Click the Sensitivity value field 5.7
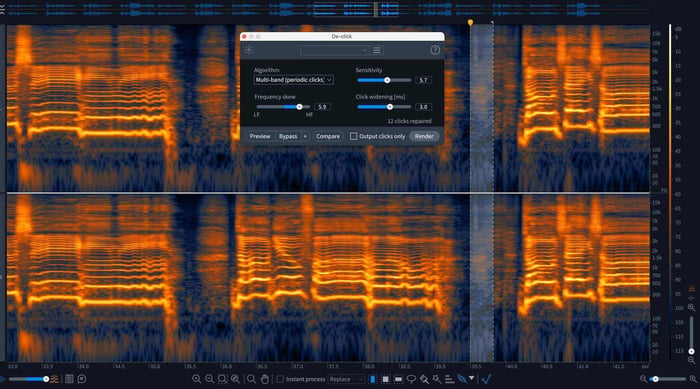Image resolution: width=700 pixels, height=389 pixels. pos(423,80)
